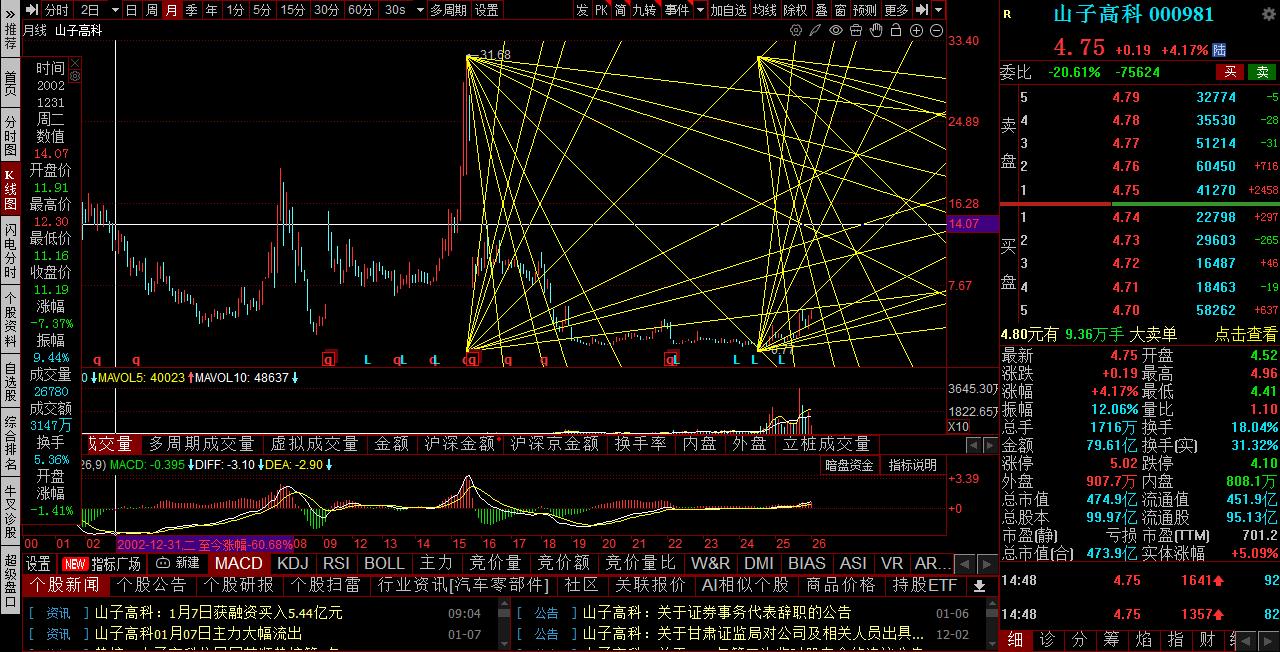Open the 更多 more menu
1280x652 pixels.
(897, 10)
